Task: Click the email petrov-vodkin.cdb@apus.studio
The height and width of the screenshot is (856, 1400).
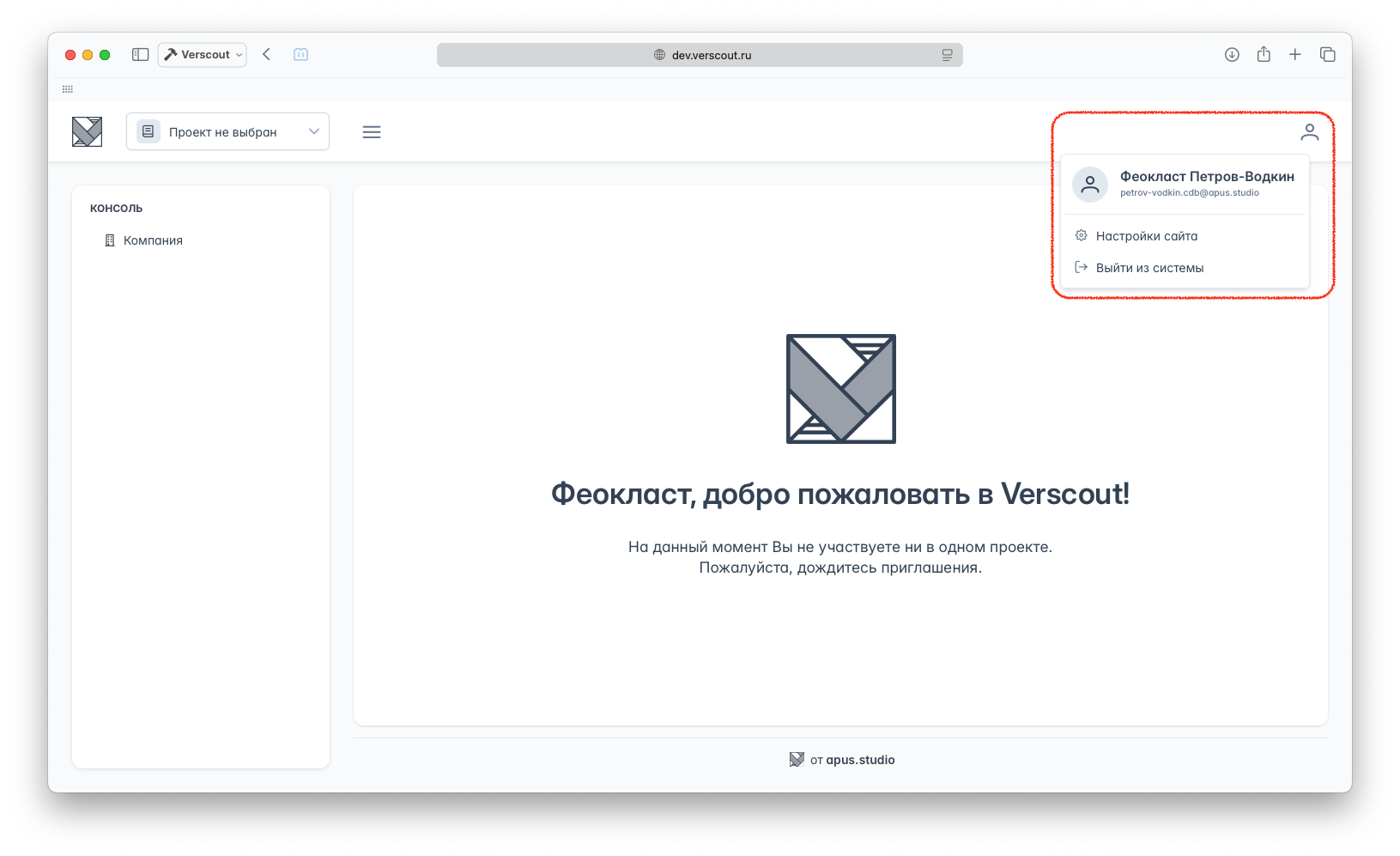Action: pyautogui.click(x=1190, y=193)
